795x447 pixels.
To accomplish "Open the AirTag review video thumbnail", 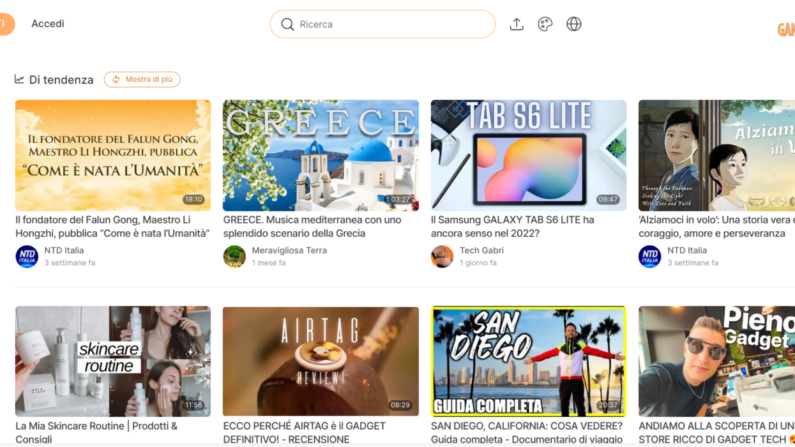I will coord(321,361).
